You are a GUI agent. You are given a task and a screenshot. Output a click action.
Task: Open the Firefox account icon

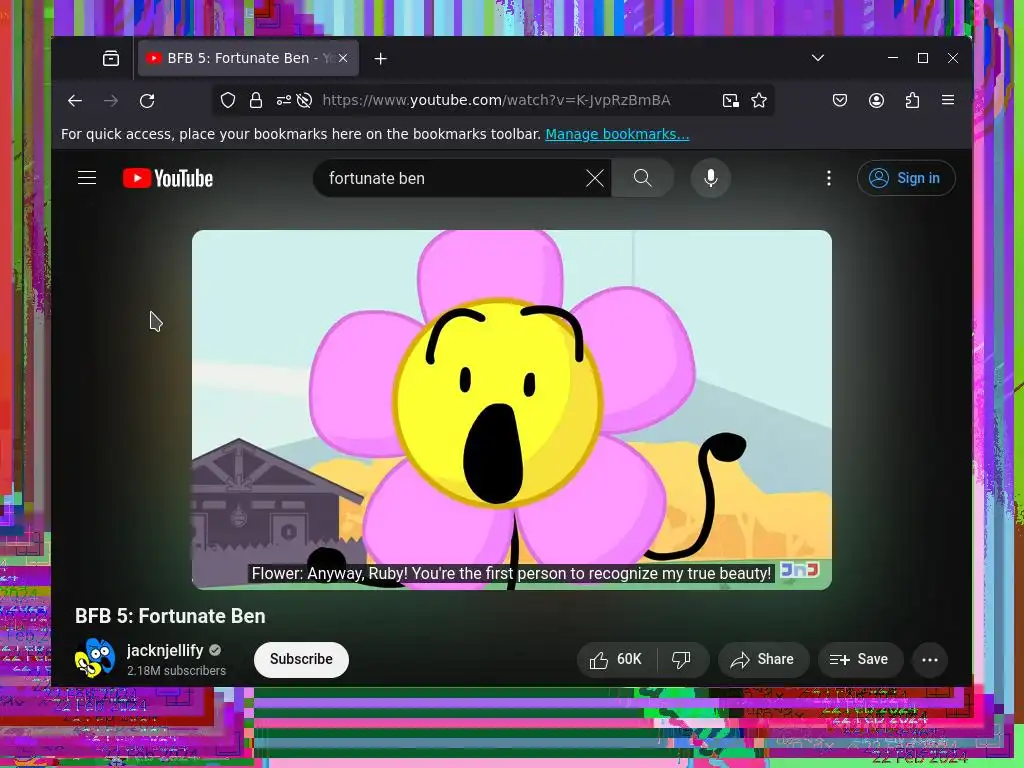[876, 100]
